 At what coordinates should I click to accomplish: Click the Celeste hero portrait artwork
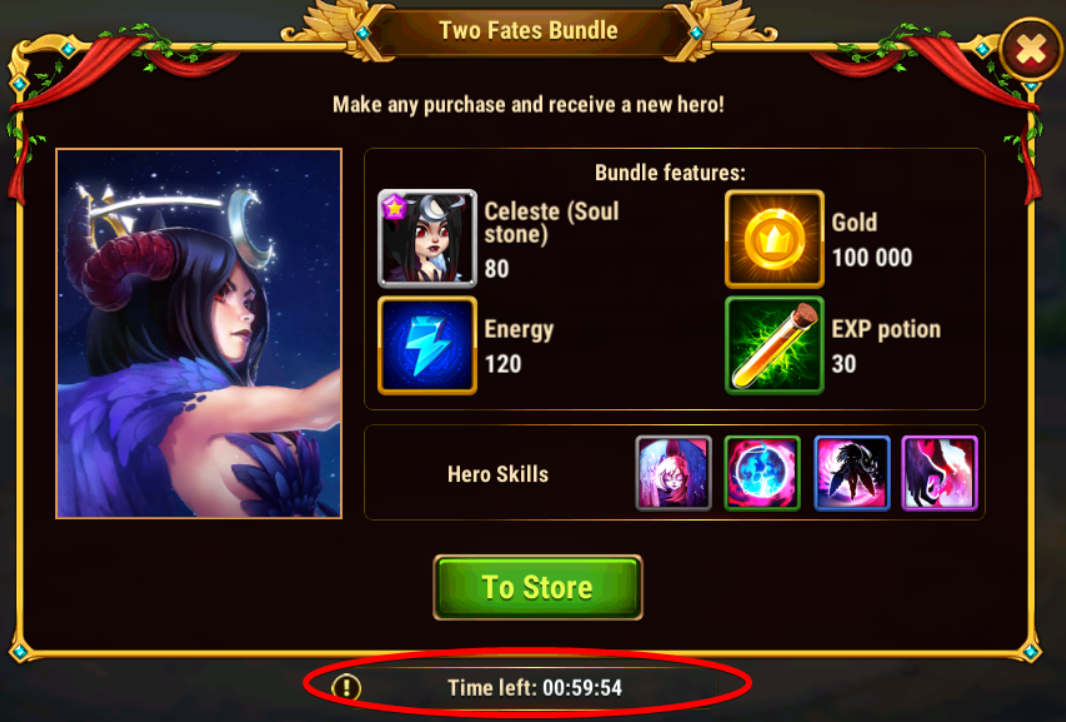(199, 333)
